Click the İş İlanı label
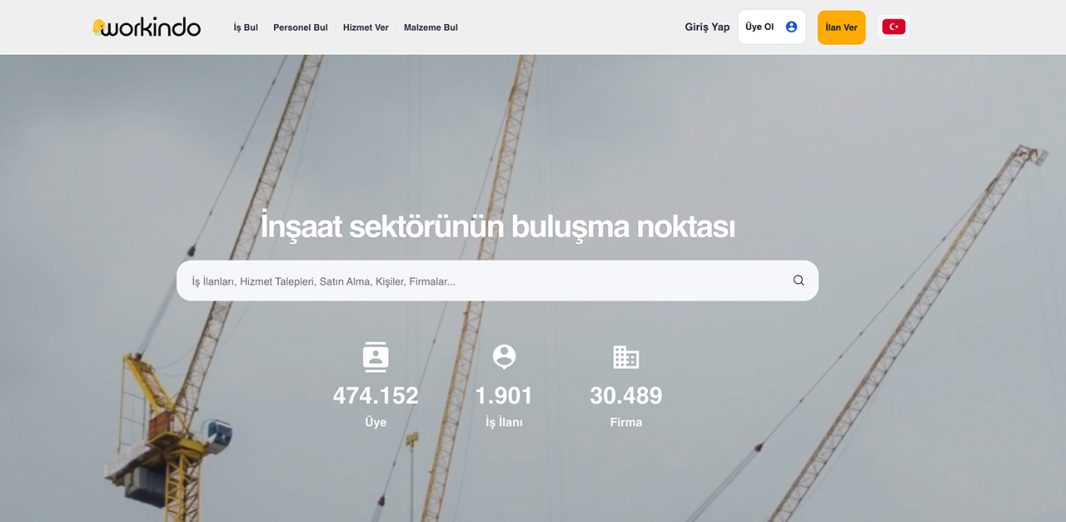1066x522 pixels. [504, 422]
